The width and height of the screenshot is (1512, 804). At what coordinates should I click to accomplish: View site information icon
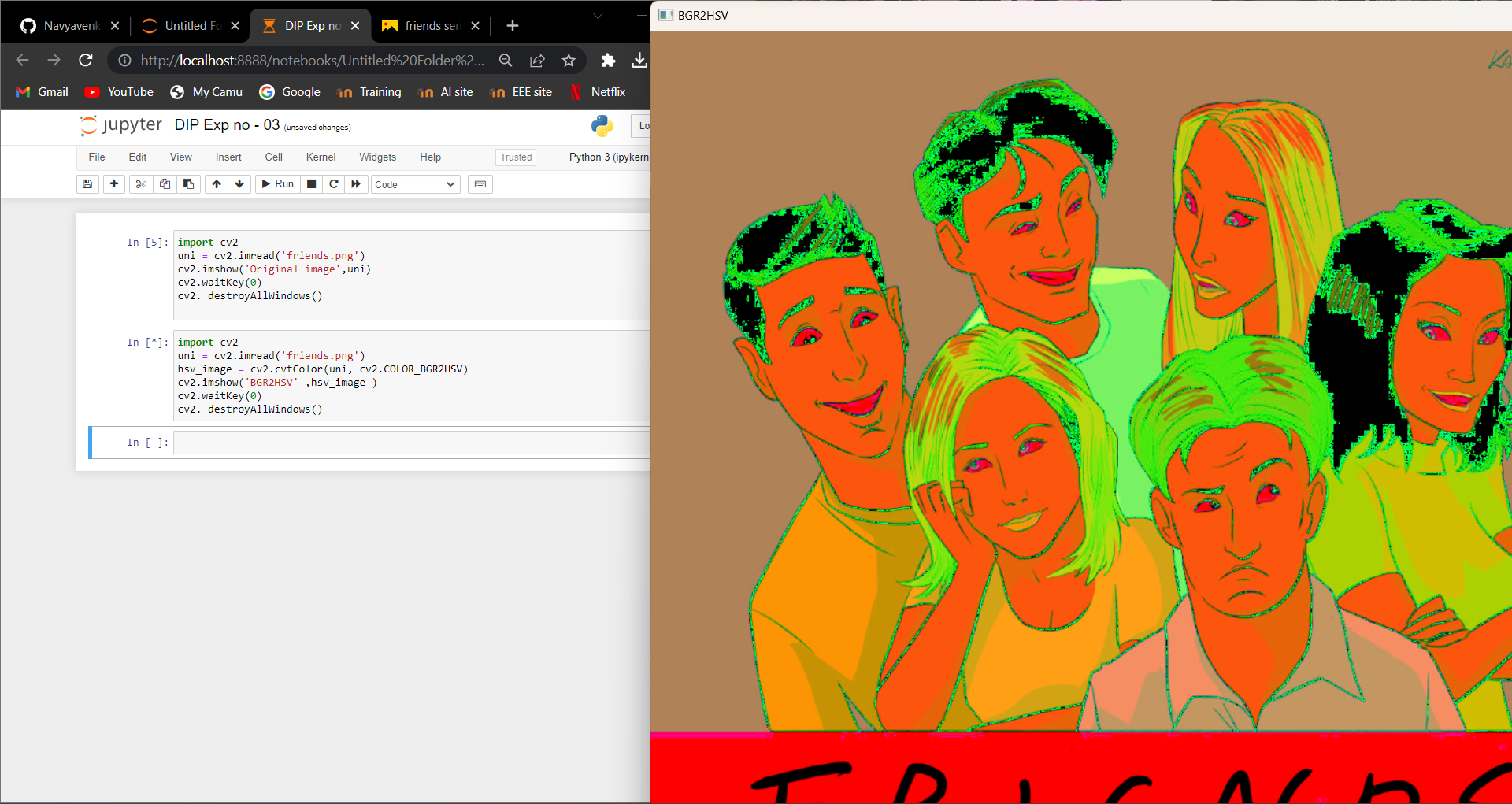point(124,61)
